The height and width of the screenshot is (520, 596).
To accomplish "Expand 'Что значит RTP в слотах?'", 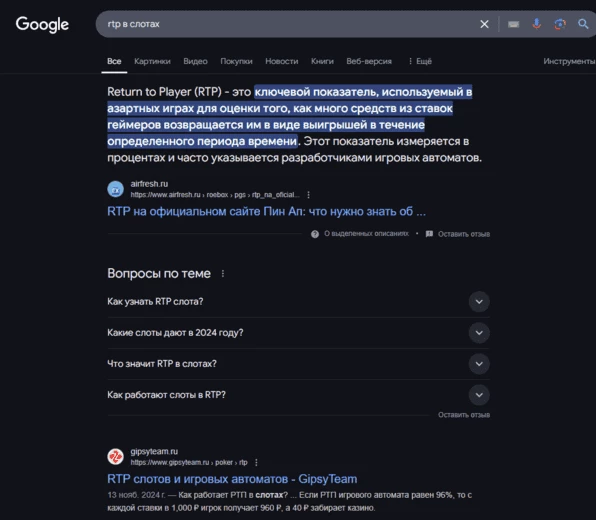I will click(298, 364).
